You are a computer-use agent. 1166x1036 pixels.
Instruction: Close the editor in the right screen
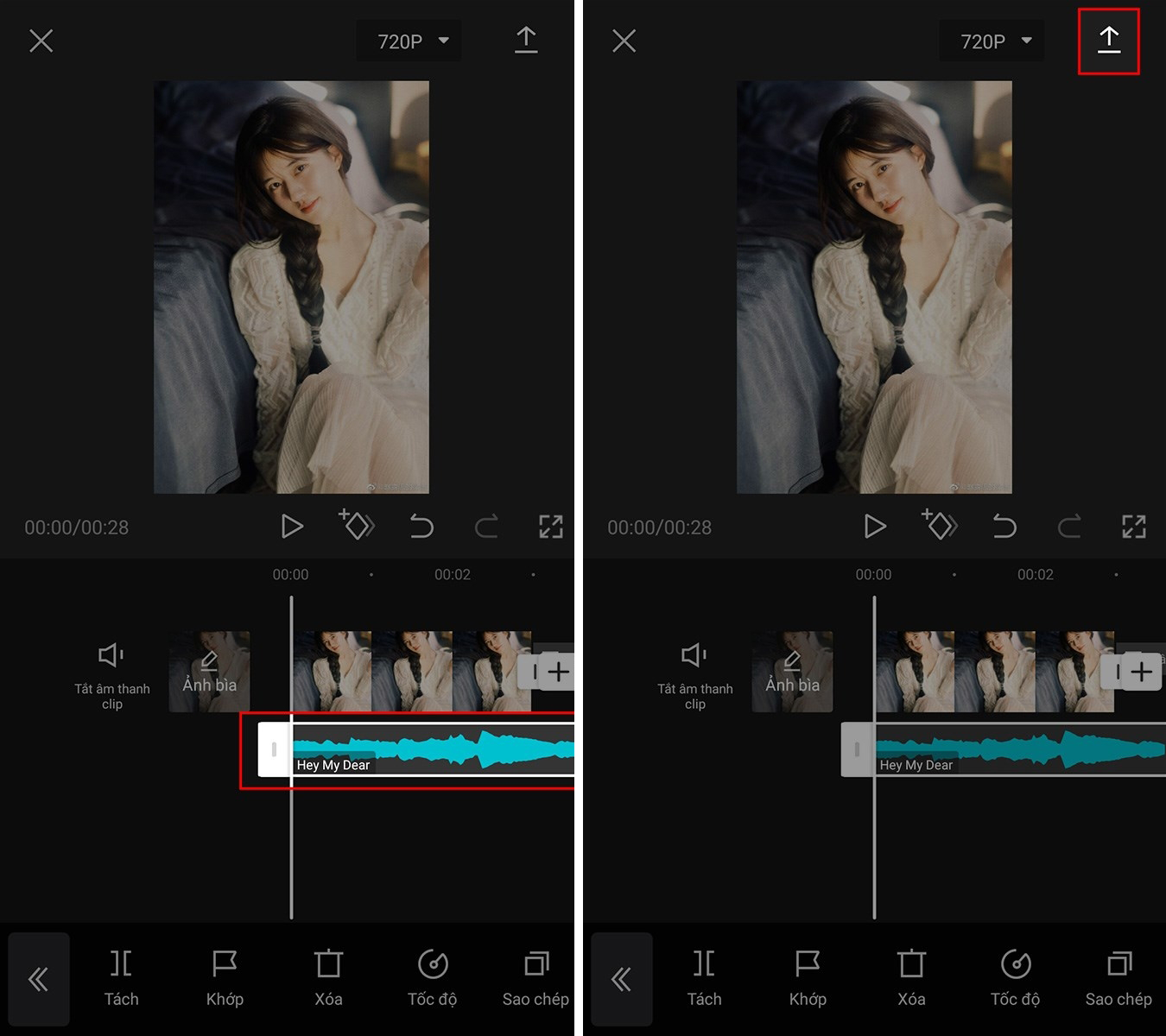tap(624, 41)
